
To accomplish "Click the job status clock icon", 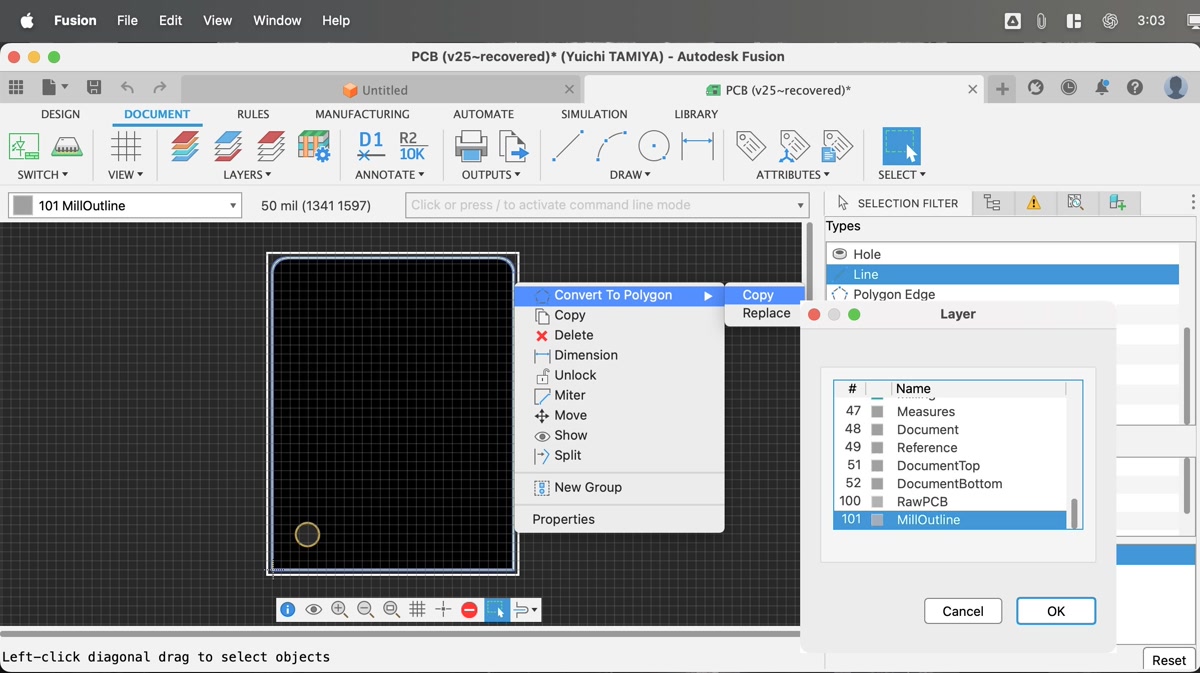I will click(x=1069, y=88).
